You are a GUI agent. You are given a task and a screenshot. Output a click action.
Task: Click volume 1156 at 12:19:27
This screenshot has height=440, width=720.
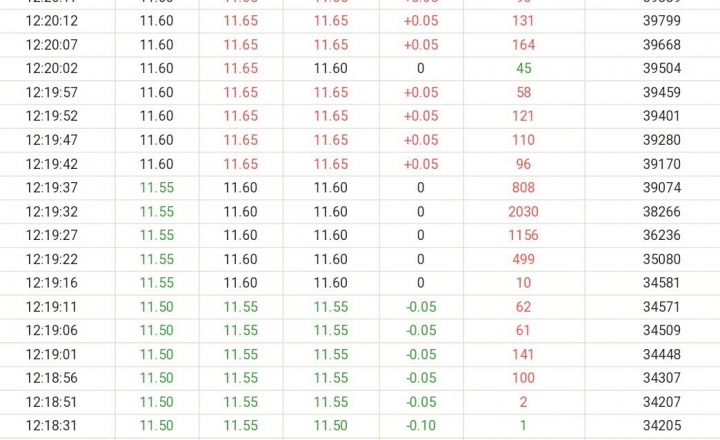pyautogui.click(x=523, y=235)
